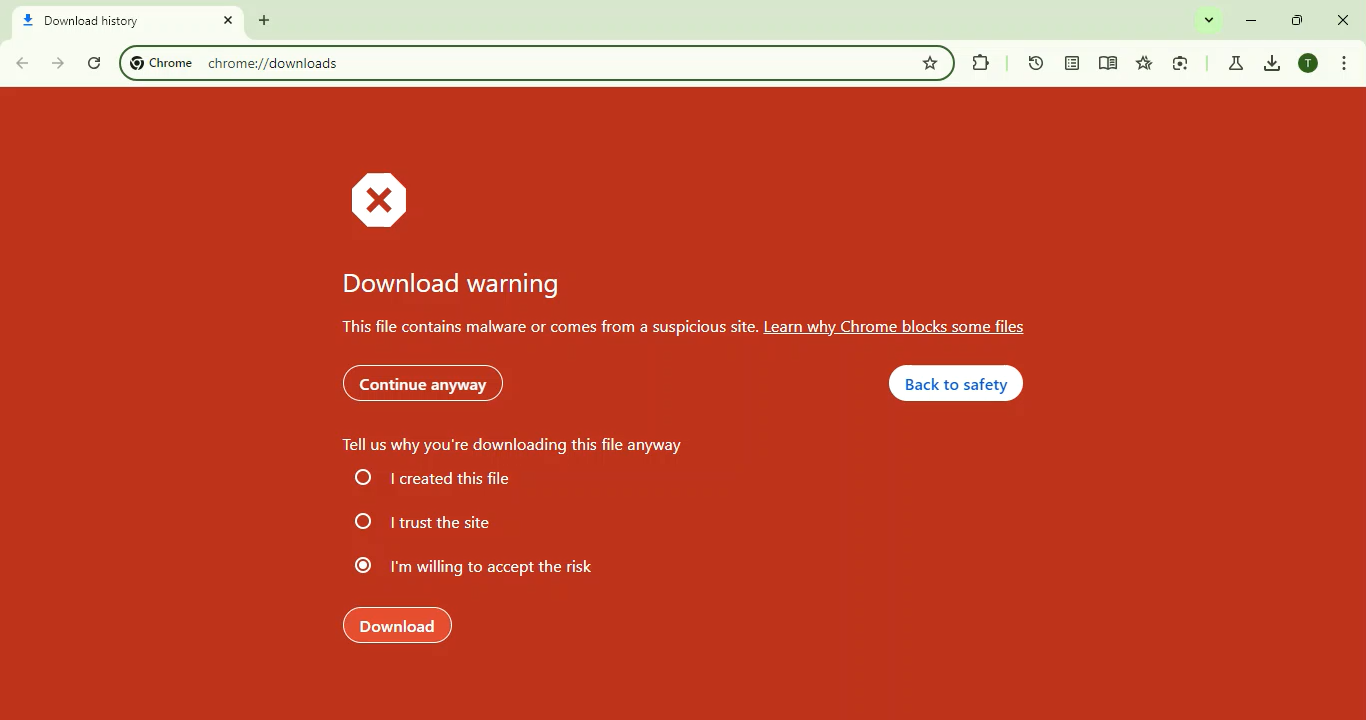Image resolution: width=1366 pixels, height=720 pixels.
Task: Restore down the Chrome window
Action: (1297, 20)
